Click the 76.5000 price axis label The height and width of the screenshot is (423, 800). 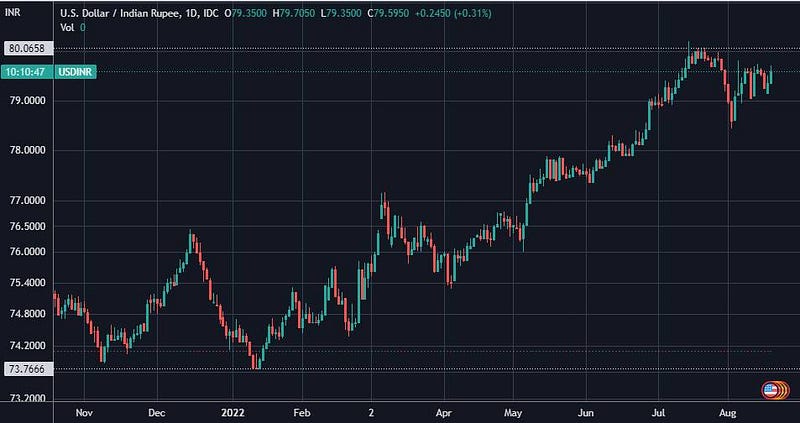[x=28, y=226]
